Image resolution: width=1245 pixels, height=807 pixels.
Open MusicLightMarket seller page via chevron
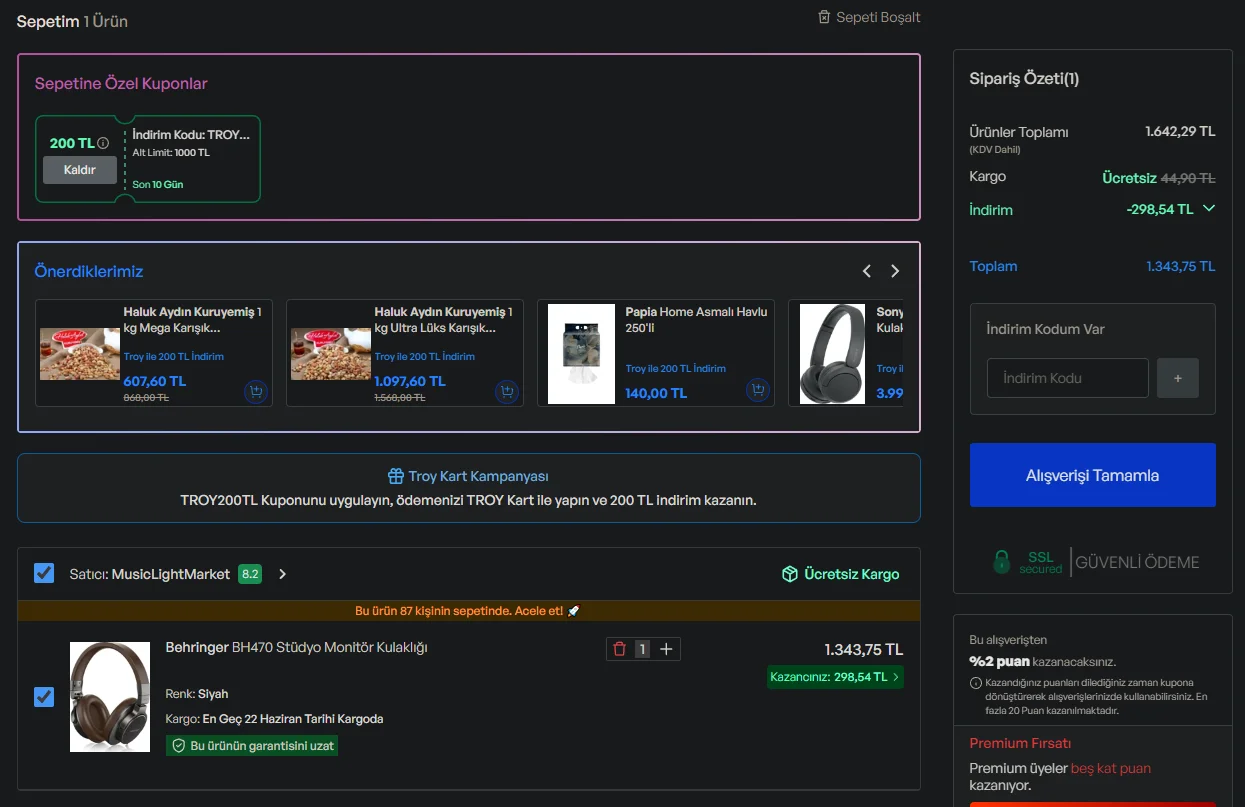point(283,574)
